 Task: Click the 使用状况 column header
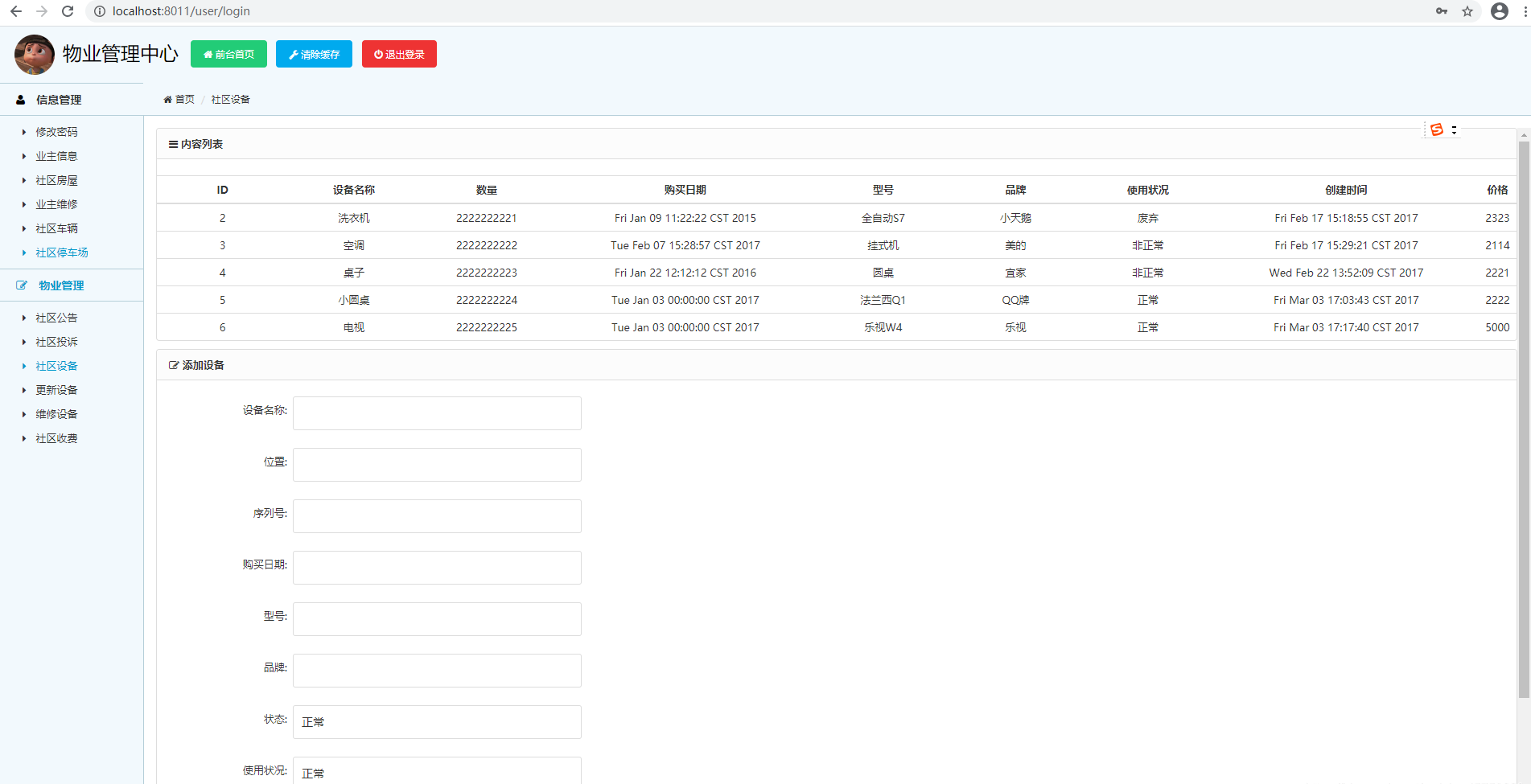pos(1148,190)
